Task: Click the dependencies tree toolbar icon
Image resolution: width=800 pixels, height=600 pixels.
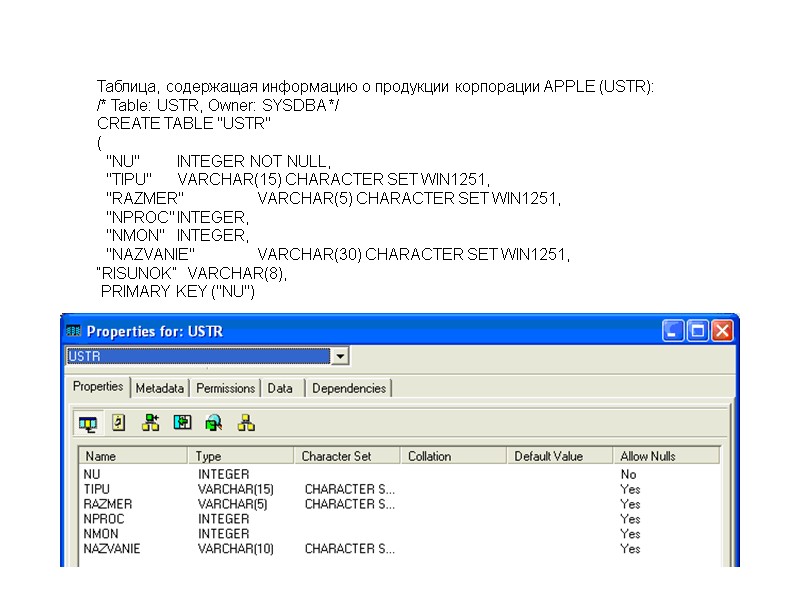Action: coord(246,423)
